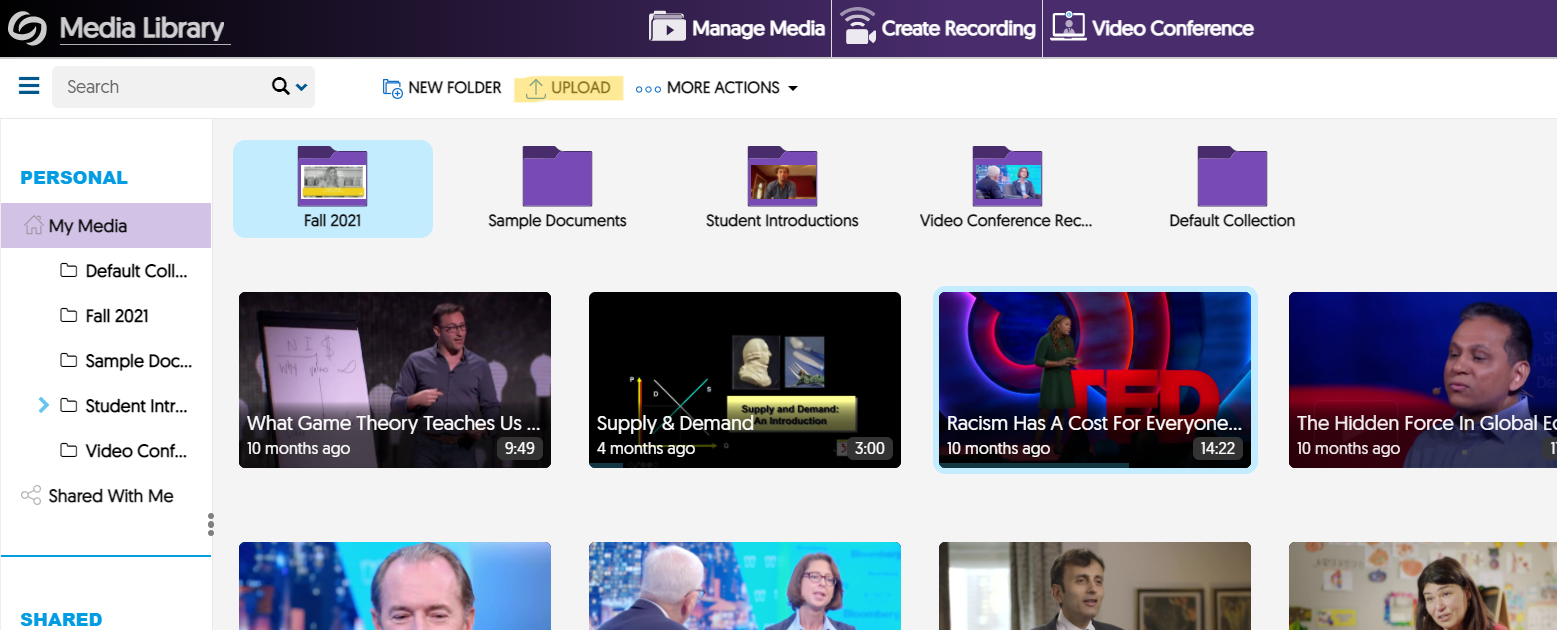Screen dimensions: 1557x630
Task: Select My Media in sidebar
Action: pos(106,226)
